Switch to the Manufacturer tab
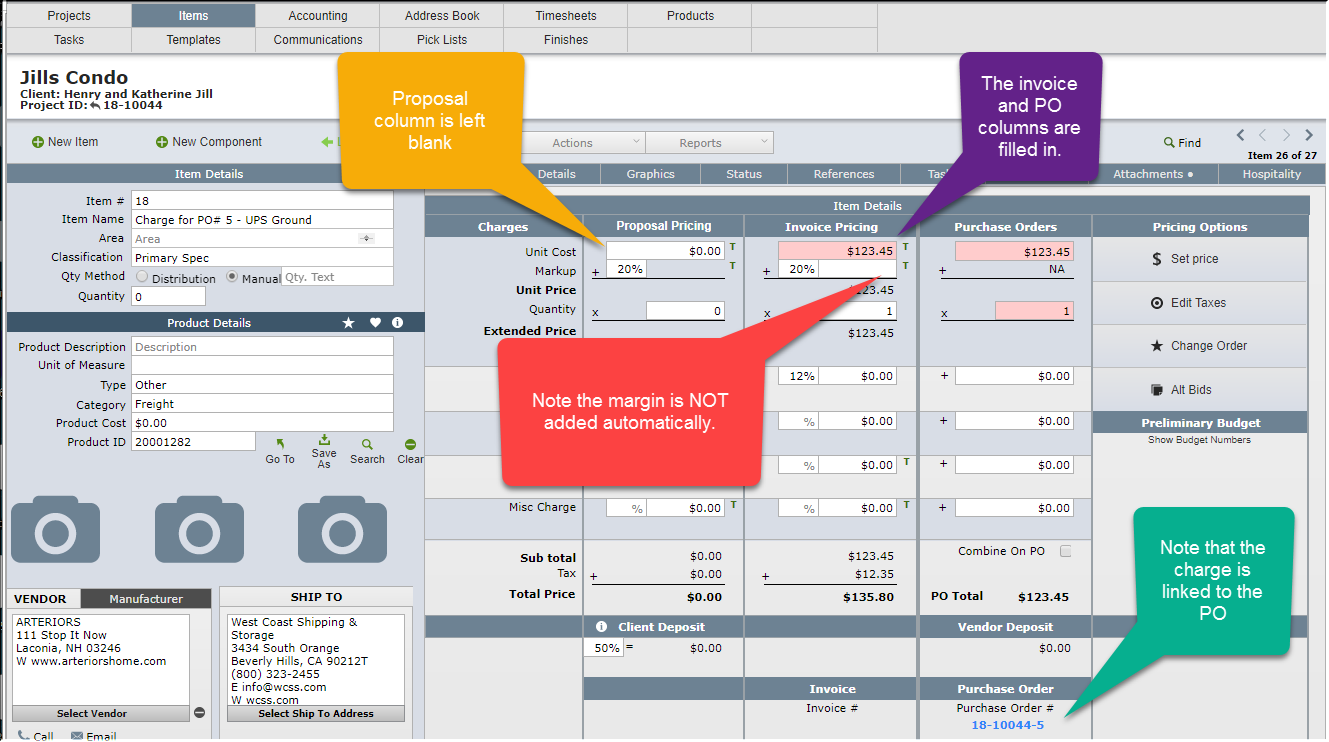The image size is (1329, 742). (146, 599)
